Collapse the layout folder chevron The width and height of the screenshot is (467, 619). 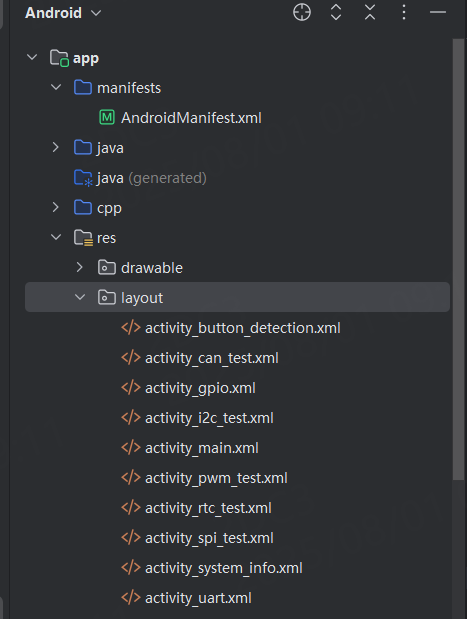[80, 297]
